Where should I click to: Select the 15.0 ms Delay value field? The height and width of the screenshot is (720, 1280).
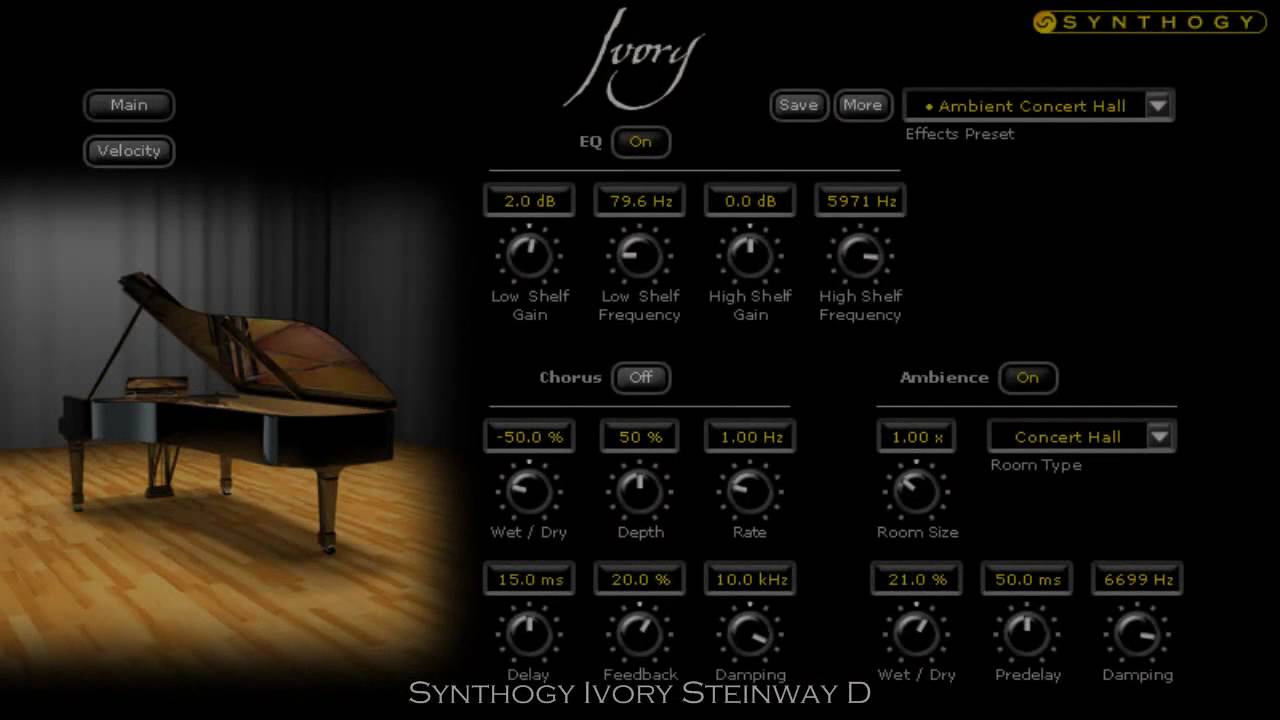(x=529, y=579)
